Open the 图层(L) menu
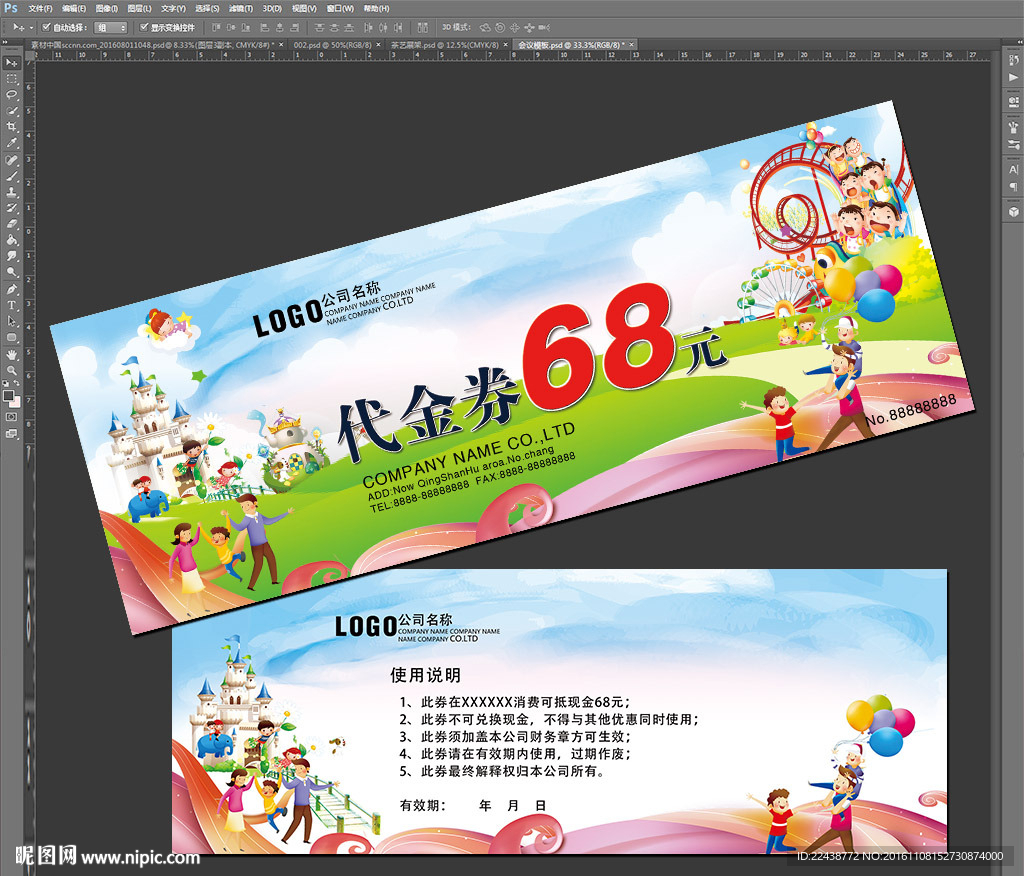1024x876 pixels. tap(140, 8)
